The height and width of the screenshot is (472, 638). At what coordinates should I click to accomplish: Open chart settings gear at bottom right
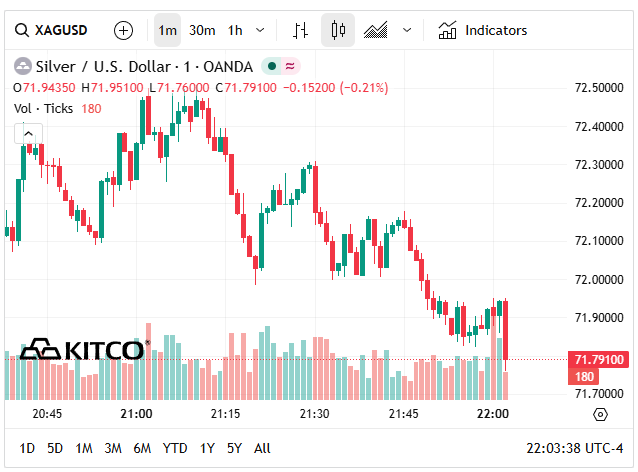coord(600,414)
